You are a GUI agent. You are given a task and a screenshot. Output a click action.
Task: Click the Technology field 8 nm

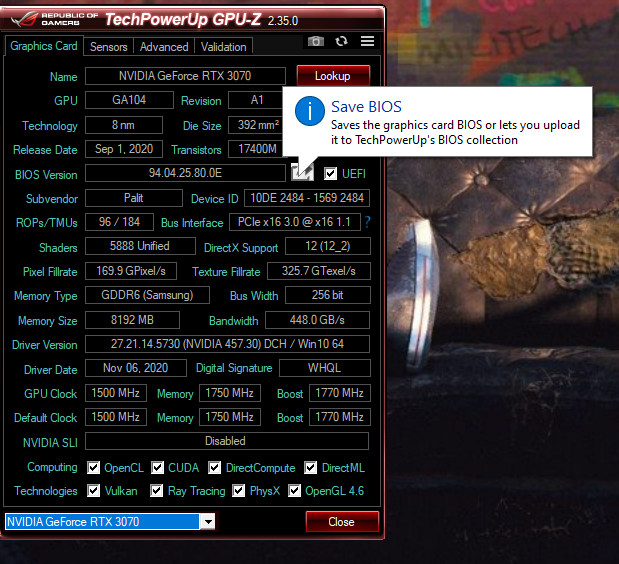(x=124, y=125)
